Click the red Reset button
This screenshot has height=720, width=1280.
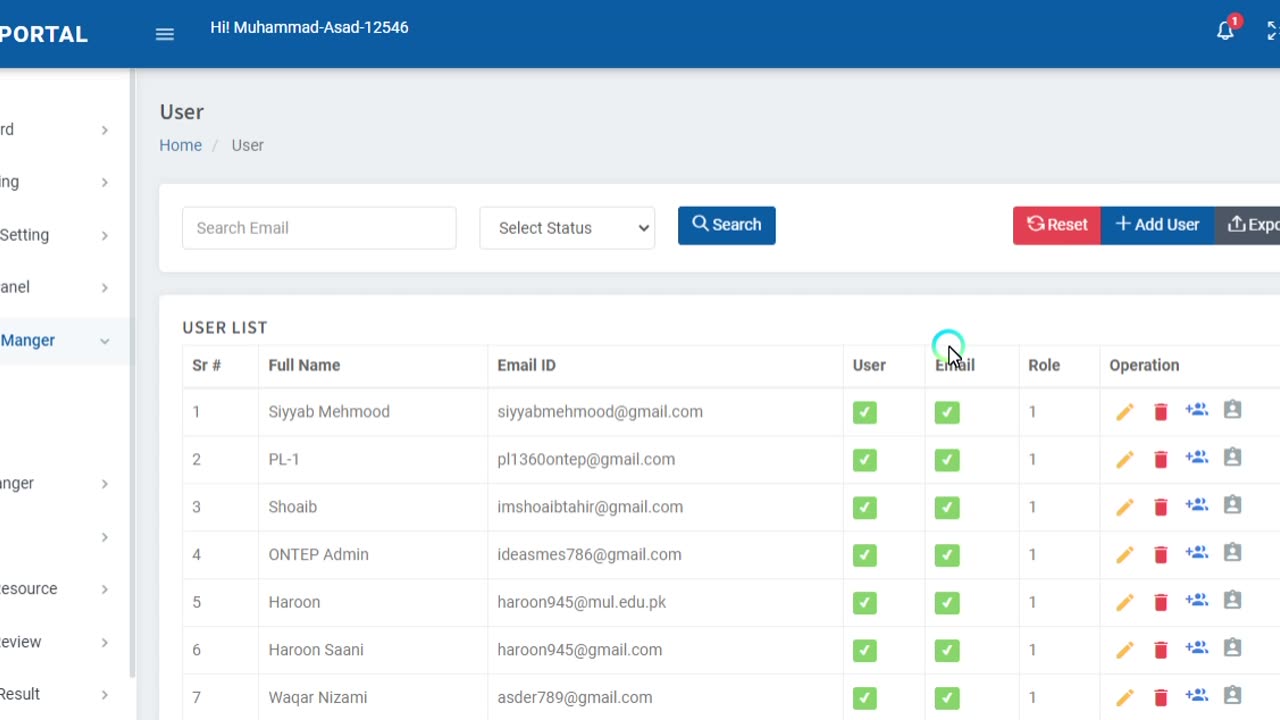[x=1057, y=225]
